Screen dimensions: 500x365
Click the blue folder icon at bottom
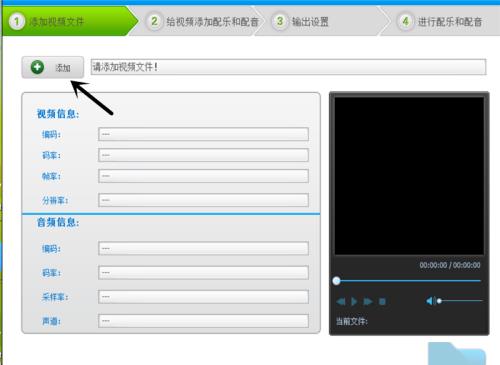(x=457, y=354)
